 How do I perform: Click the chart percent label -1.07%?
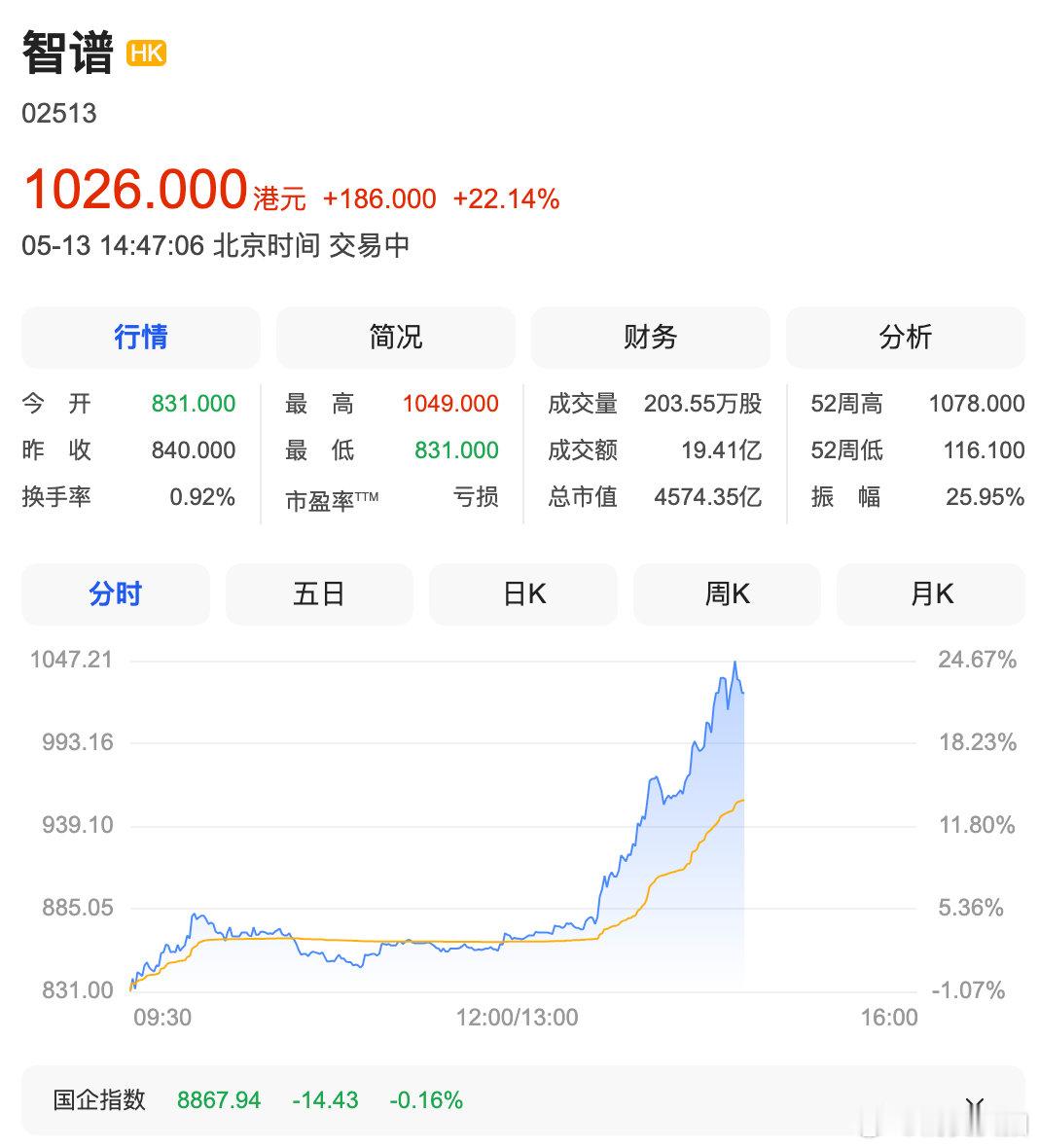968,990
